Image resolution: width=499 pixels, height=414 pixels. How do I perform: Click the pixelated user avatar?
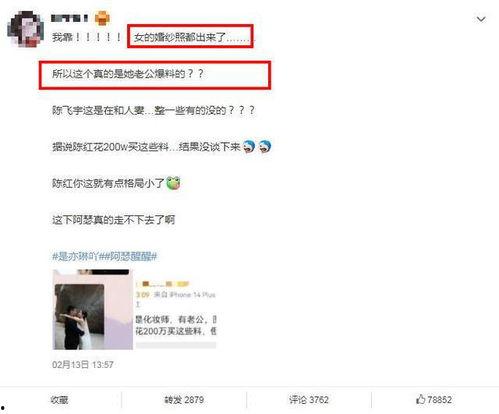pyautogui.click(x=26, y=29)
